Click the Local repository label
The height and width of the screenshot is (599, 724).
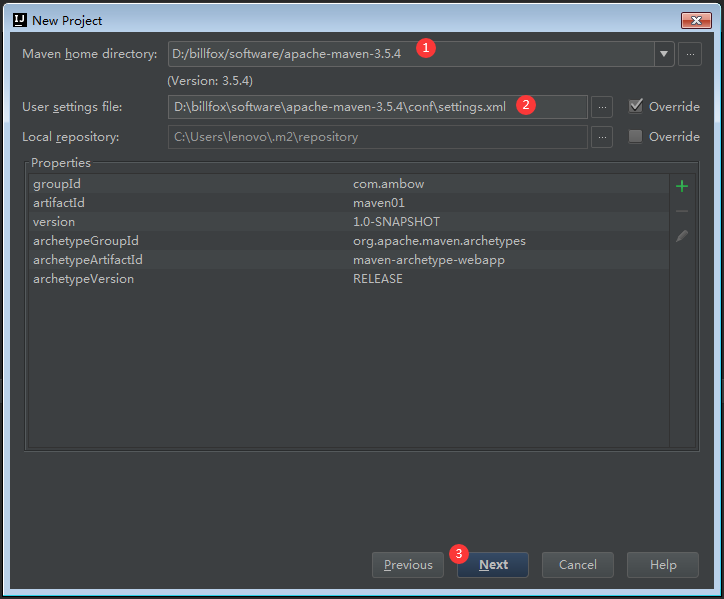71,137
